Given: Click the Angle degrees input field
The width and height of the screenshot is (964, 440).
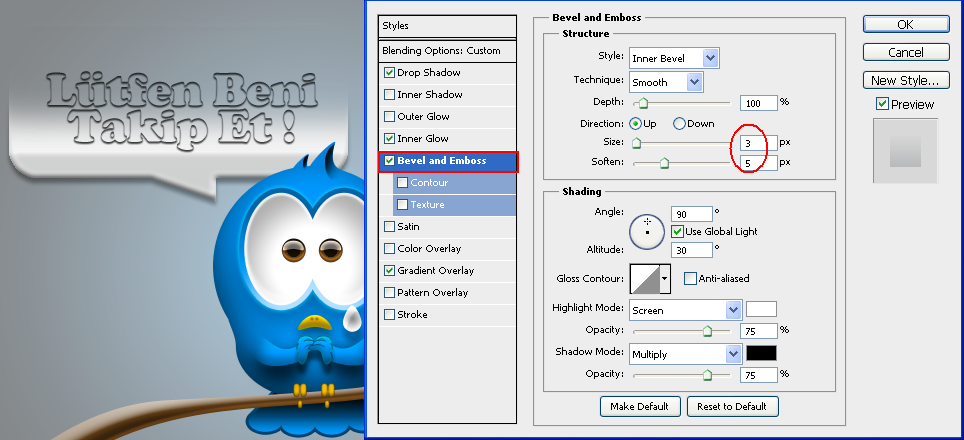Looking at the screenshot, I should pos(692,214).
